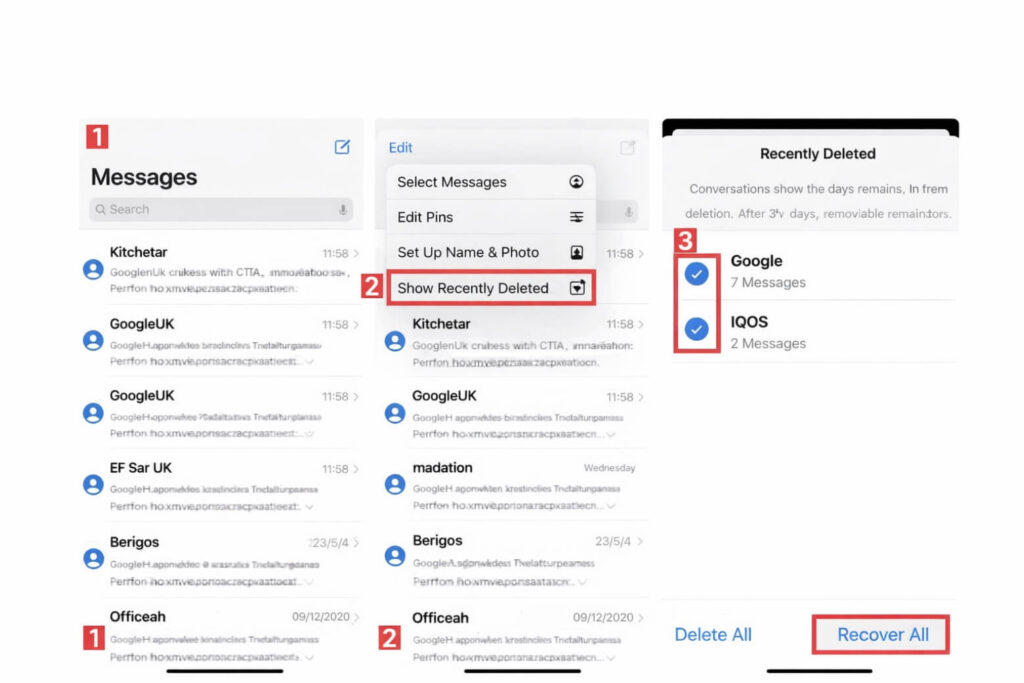Tap the Delete All button
This screenshot has width=1024, height=683.
point(713,634)
